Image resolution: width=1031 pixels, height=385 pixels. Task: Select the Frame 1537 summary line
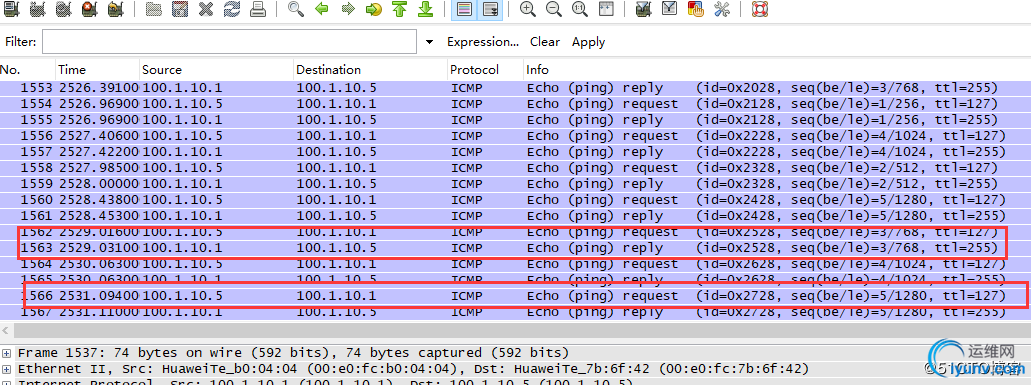[x=293, y=353]
